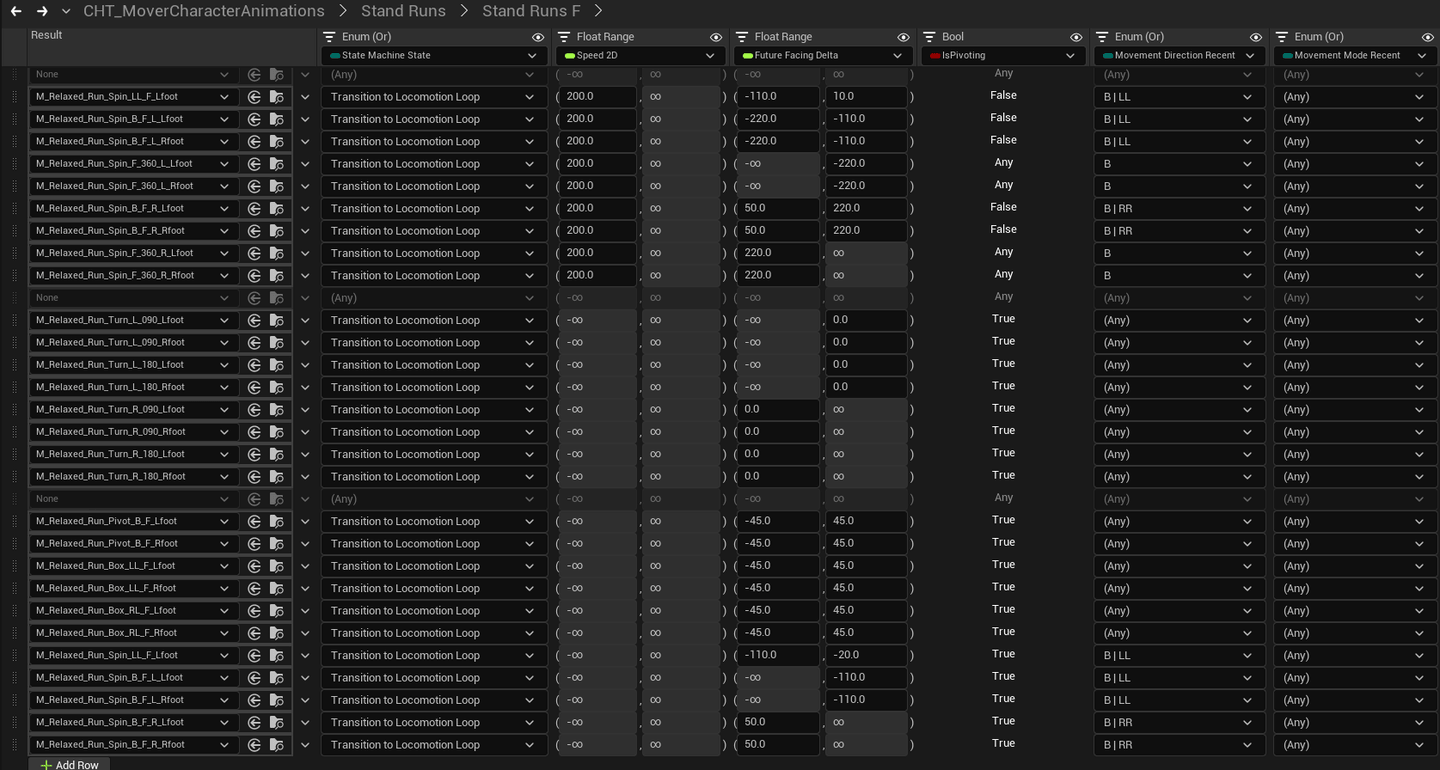This screenshot has width=1440, height=770.
Task: Open the Future Facing Delta binding dropdown
Action: click(822, 56)
